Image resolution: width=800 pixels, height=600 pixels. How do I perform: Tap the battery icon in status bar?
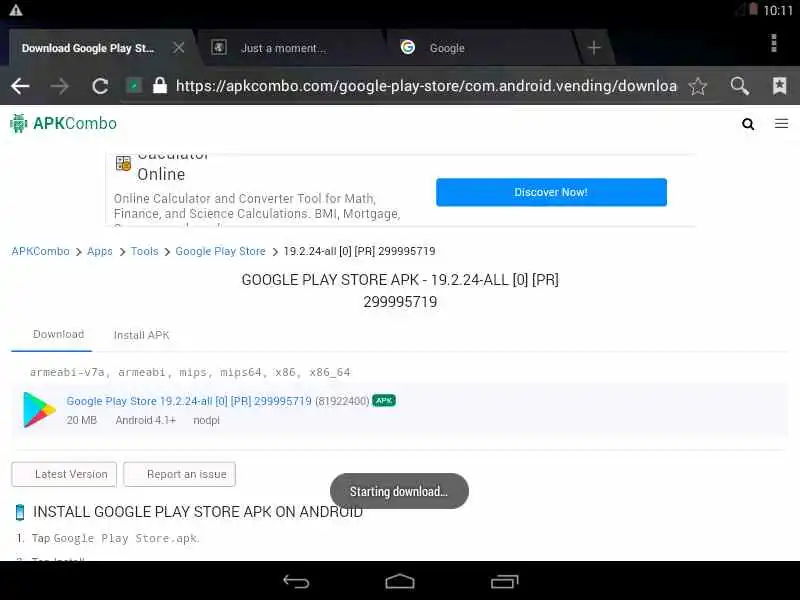(753, 9)
